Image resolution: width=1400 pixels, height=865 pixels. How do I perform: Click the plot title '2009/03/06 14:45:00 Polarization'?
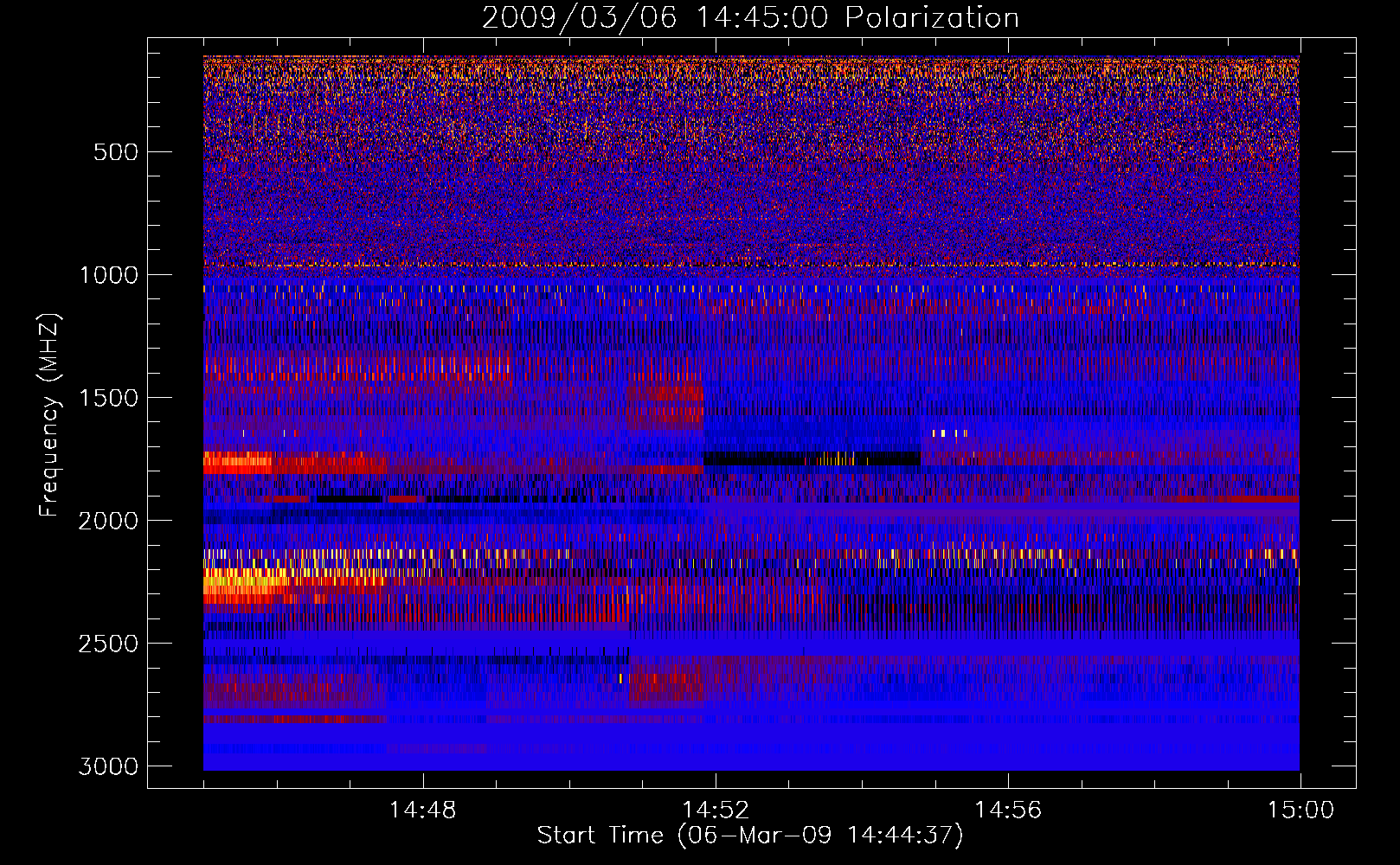(x=750, y=18)
